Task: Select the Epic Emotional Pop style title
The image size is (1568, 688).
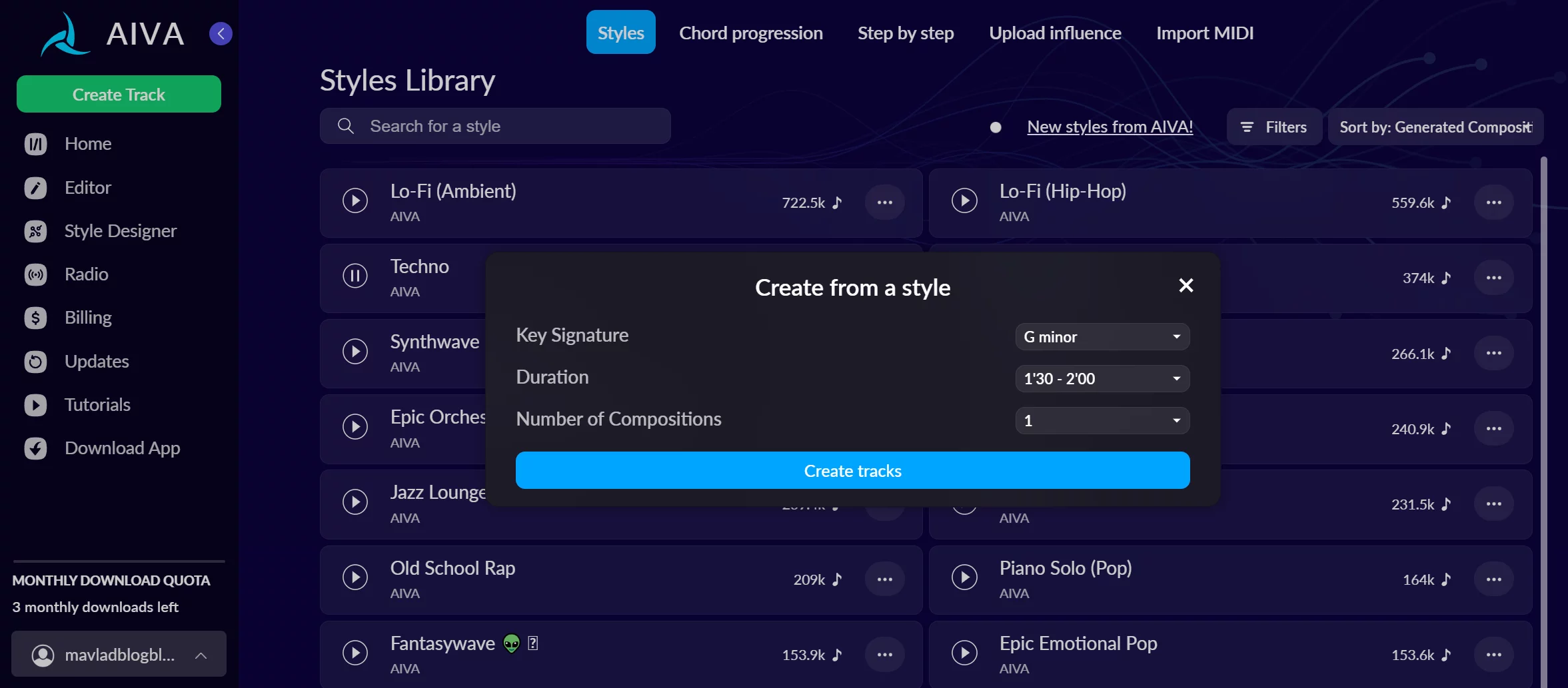Action: (x=1078, y=644)
